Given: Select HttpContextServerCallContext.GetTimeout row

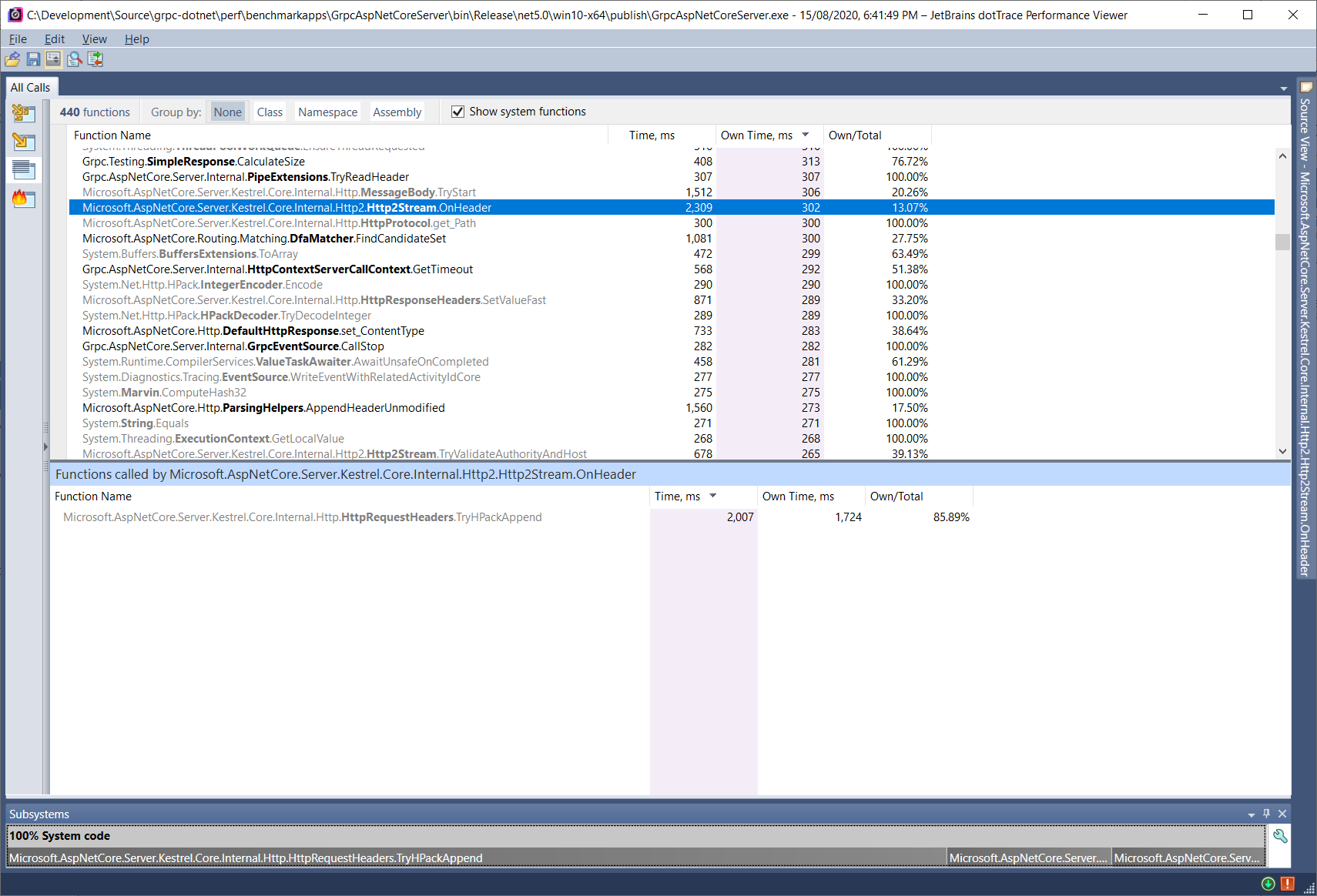Looking at the screenshot, I should tap(672, 269).
